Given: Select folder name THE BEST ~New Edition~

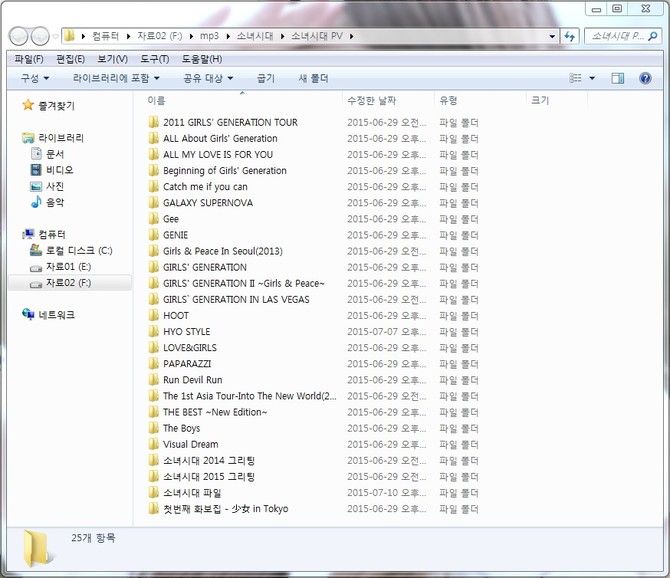Looking at the screenshot, I should click(215, 412).
